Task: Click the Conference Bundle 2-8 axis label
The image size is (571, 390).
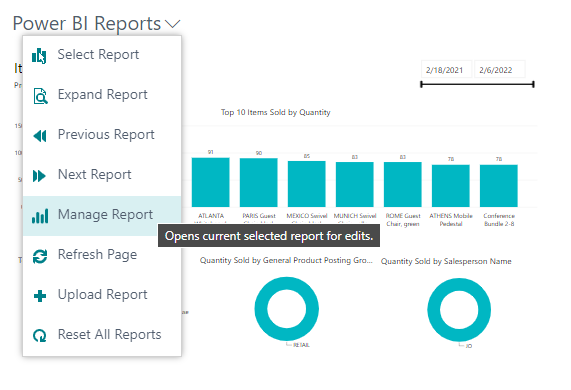Action: coord(499,220)
